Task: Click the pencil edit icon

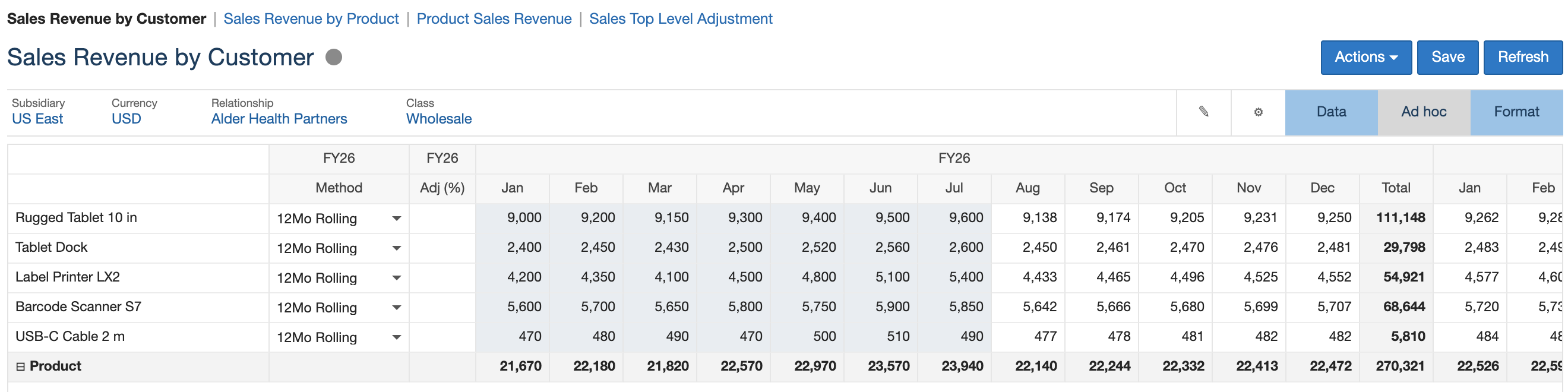Action: (x=1203, y=112)
